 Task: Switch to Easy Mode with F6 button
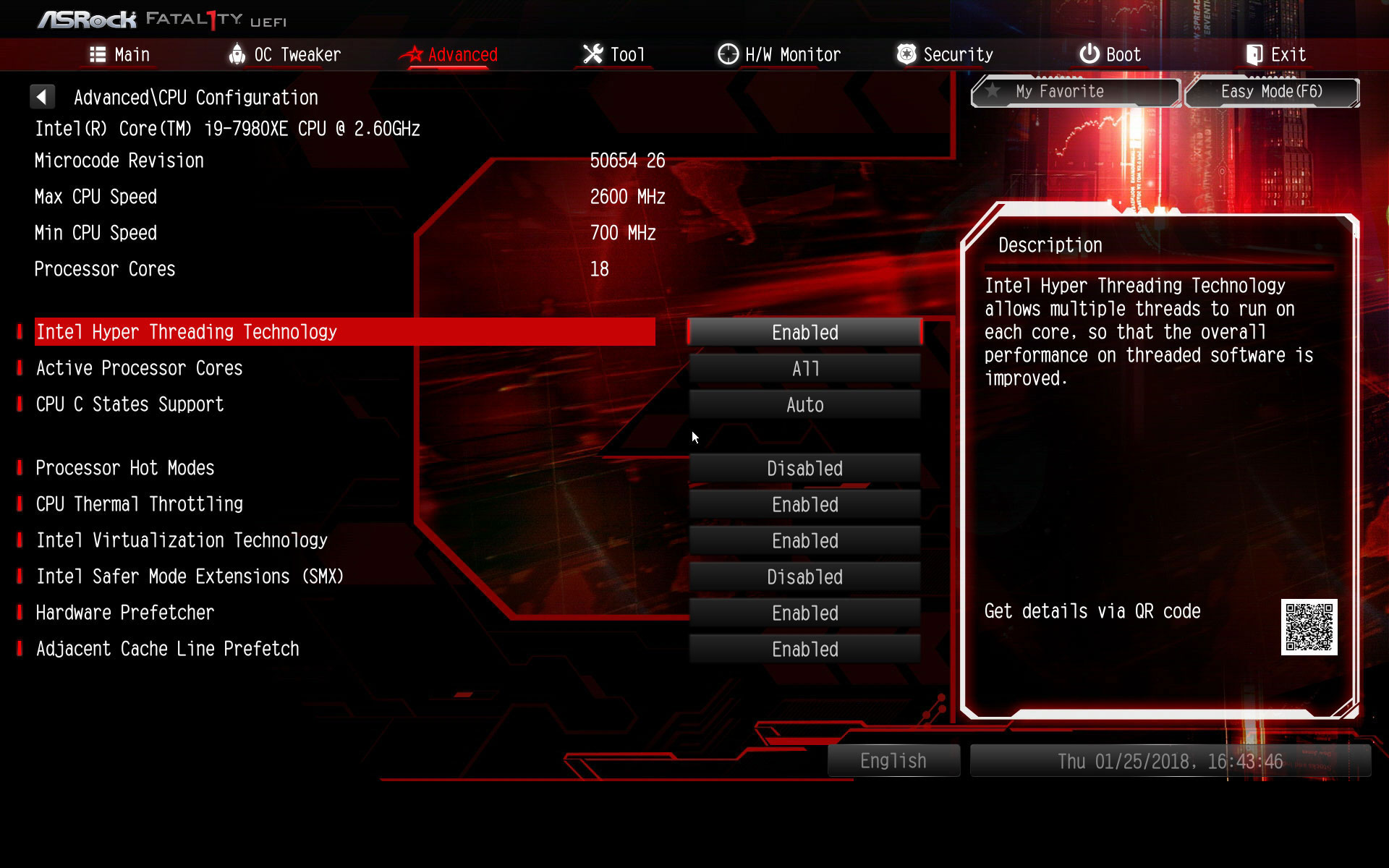(x=1273, y=92)
